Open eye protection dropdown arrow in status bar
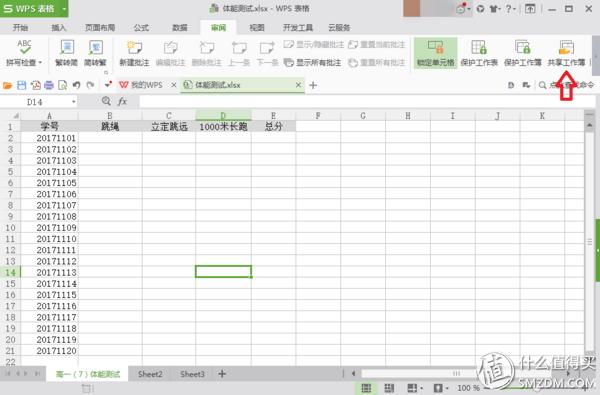600x395 pixels. point(447,388)
